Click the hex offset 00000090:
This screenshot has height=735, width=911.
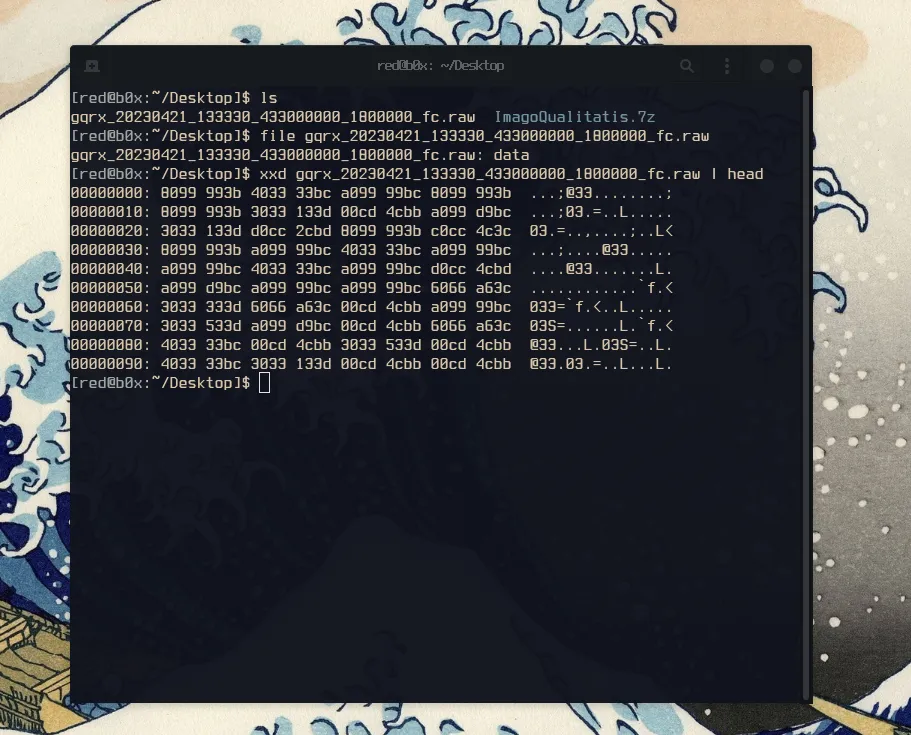click(110, 364)
